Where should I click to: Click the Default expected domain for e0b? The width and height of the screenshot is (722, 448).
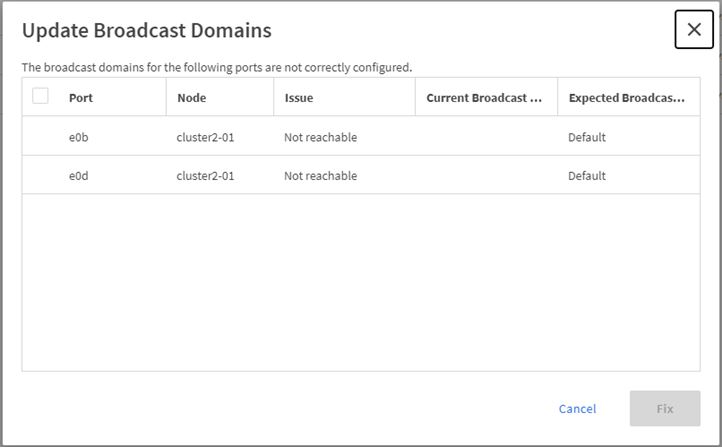(x=587, y=137)
